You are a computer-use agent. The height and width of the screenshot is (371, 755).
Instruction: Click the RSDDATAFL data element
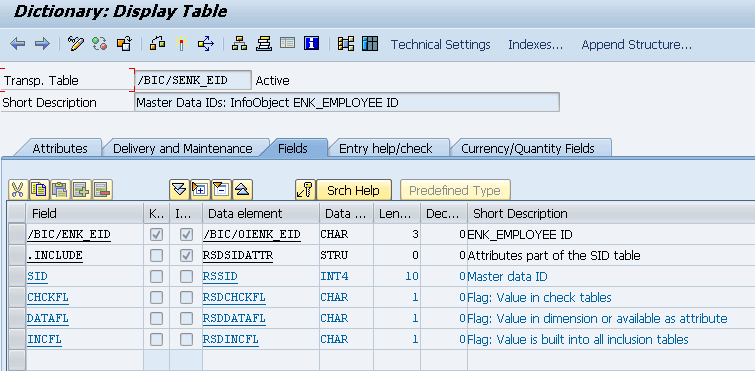pyautogui.click(x=234, y=319)
